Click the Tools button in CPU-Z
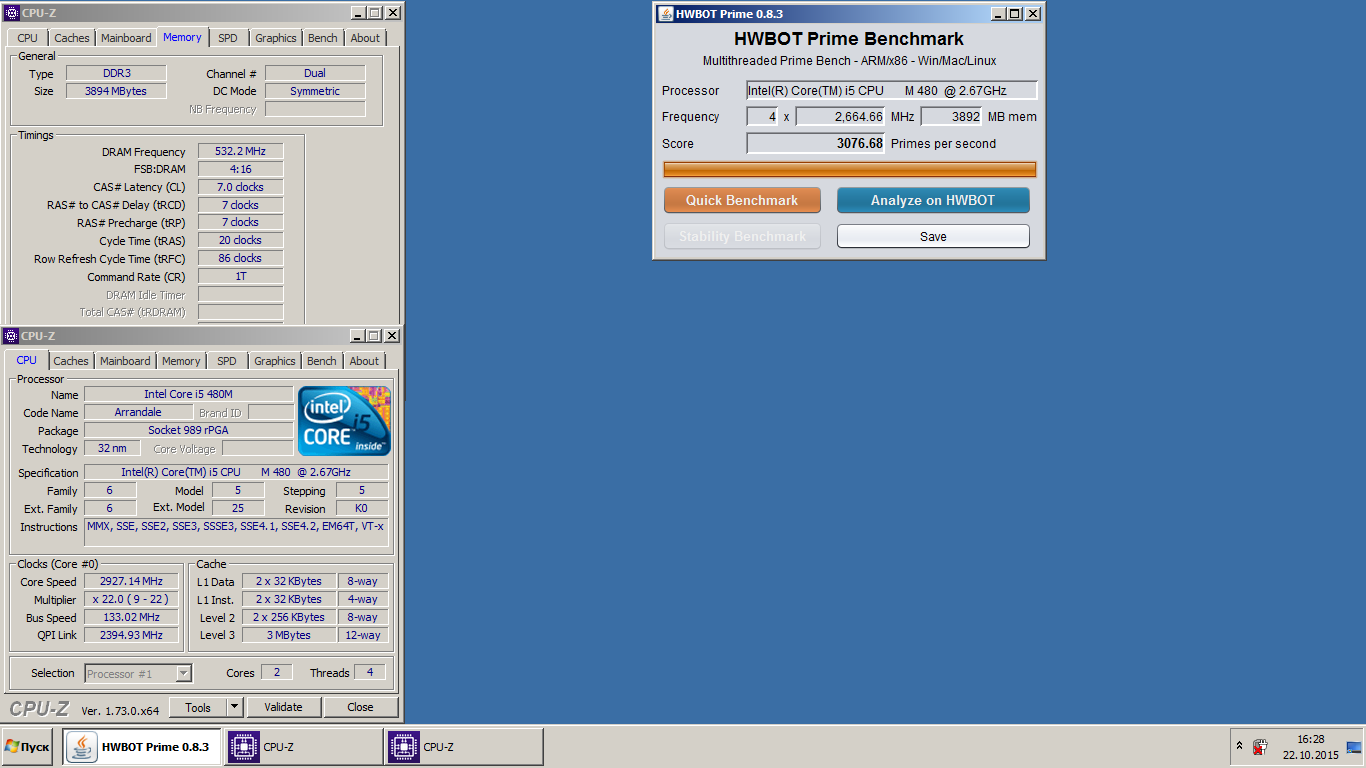 [198, 707]
